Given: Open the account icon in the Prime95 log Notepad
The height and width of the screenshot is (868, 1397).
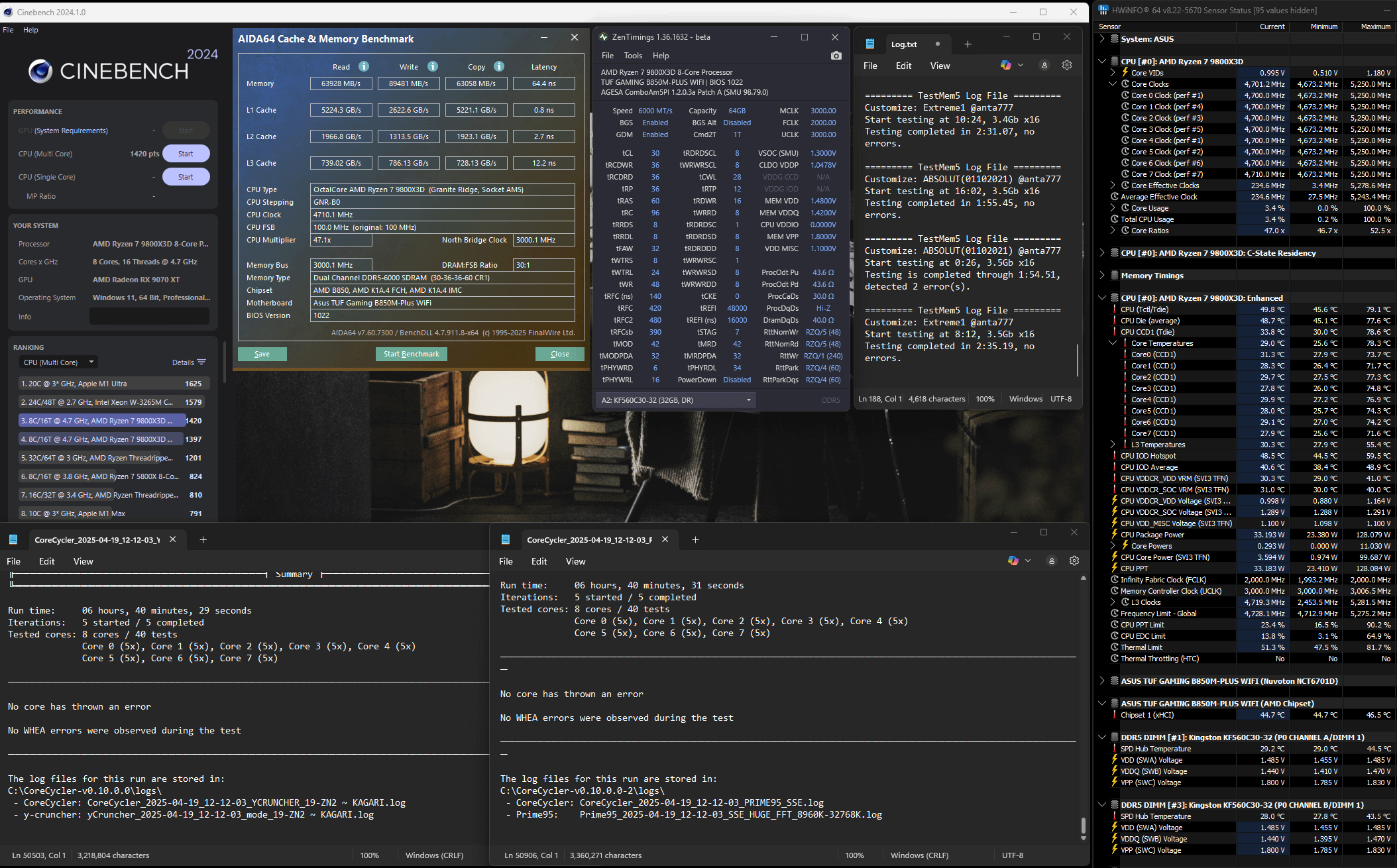Looking at the screenshot, I should pyautogui.click(x=1052, y=561).
